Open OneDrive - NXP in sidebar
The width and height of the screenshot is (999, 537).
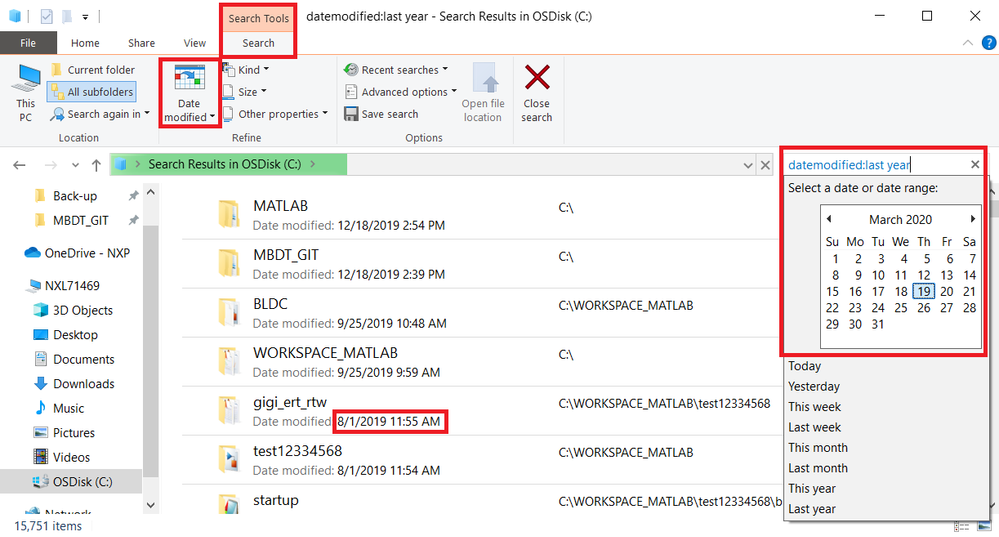click(x=76, y=253)
